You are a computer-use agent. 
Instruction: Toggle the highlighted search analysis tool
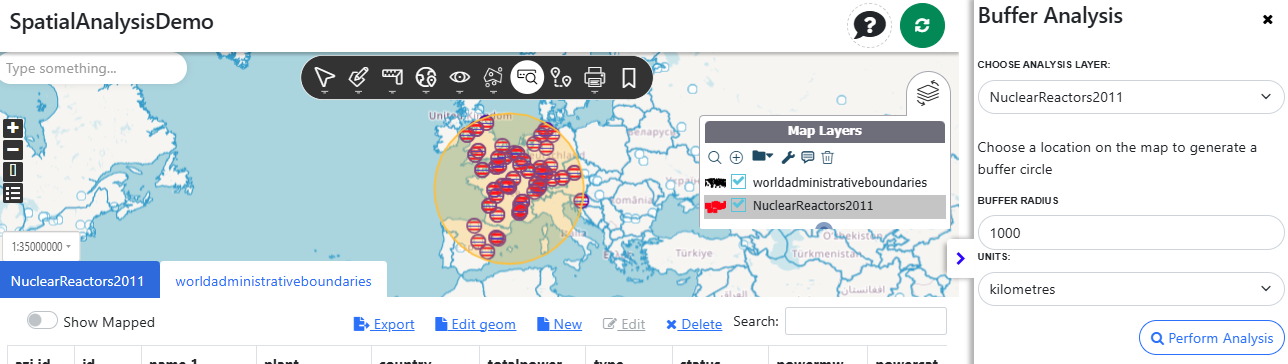527,76
